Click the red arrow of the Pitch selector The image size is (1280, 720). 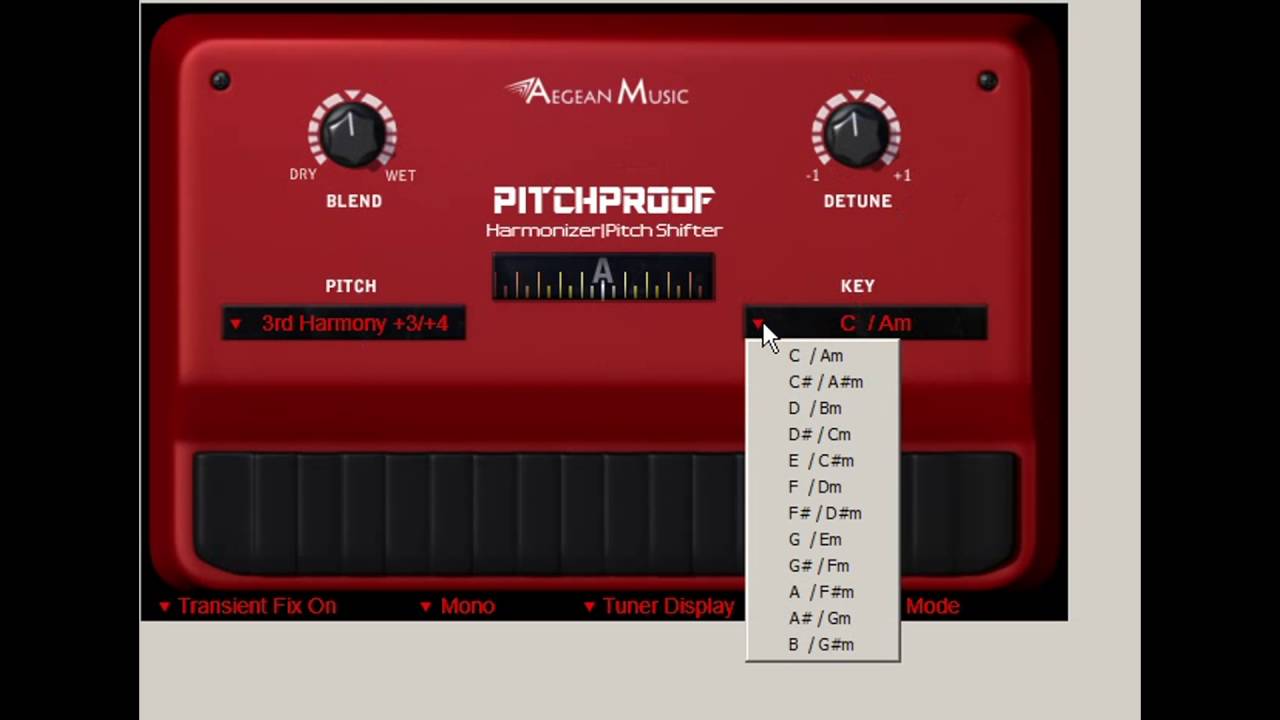coord(235,324)
